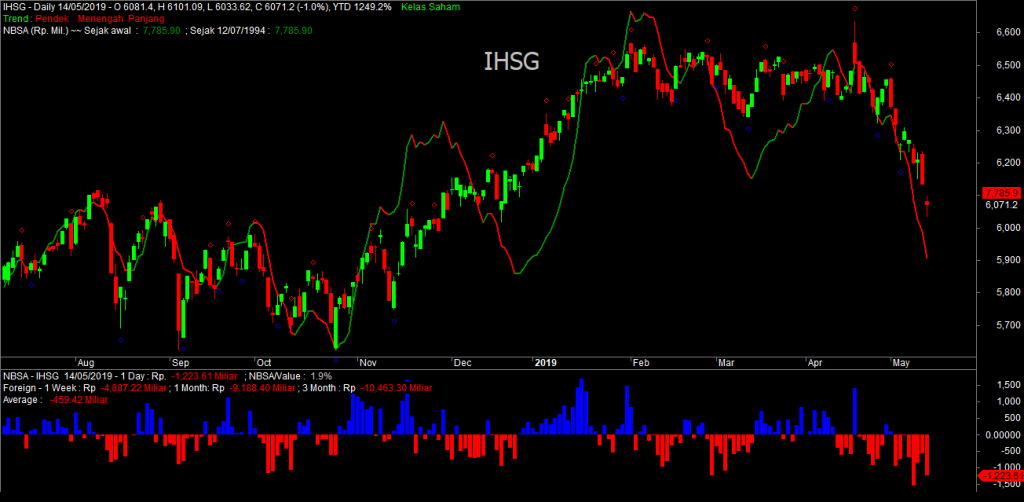
Task: Click the IHSG chart title text
Action: 511,62
